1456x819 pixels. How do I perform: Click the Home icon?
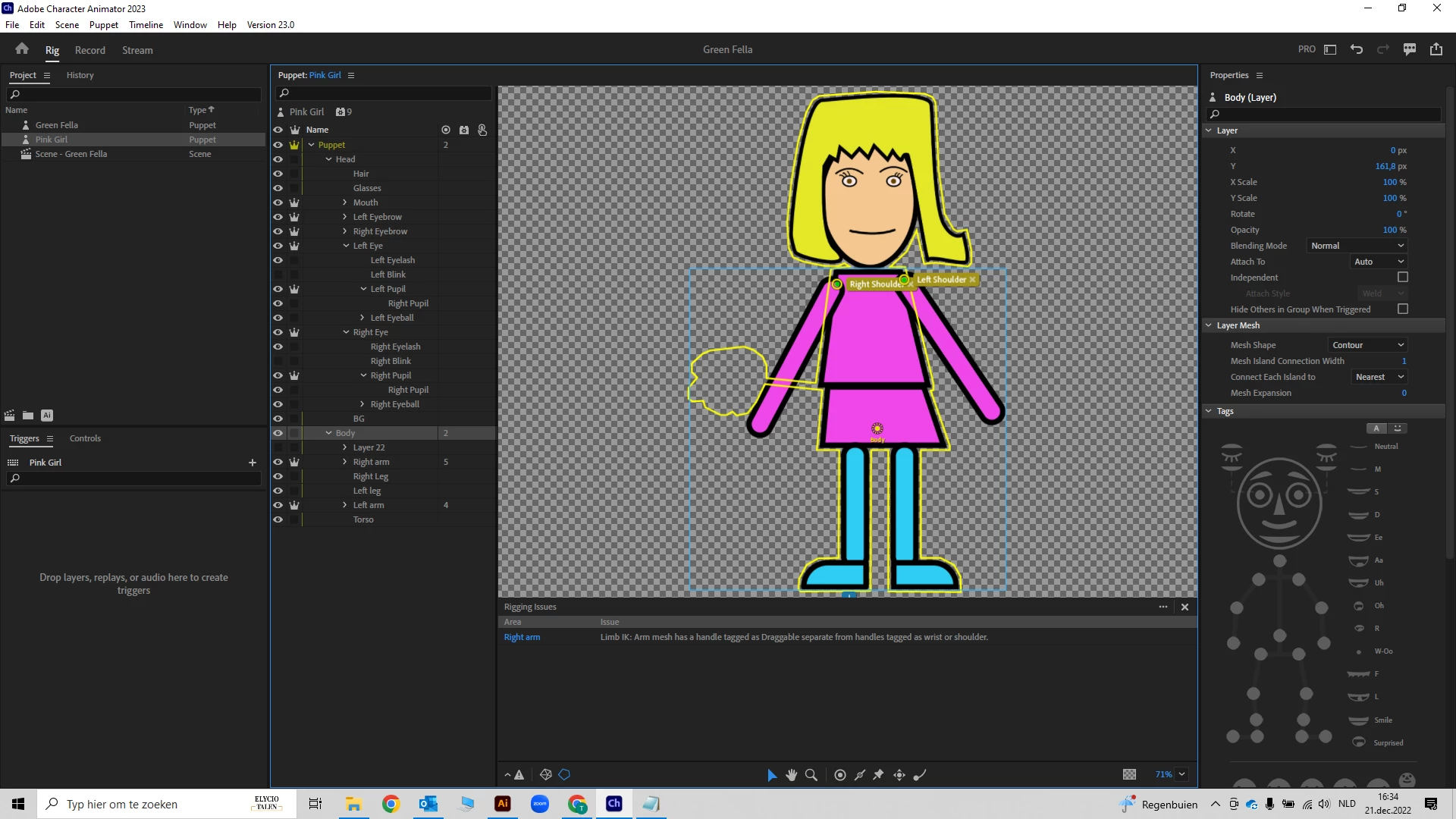[22, 49]
